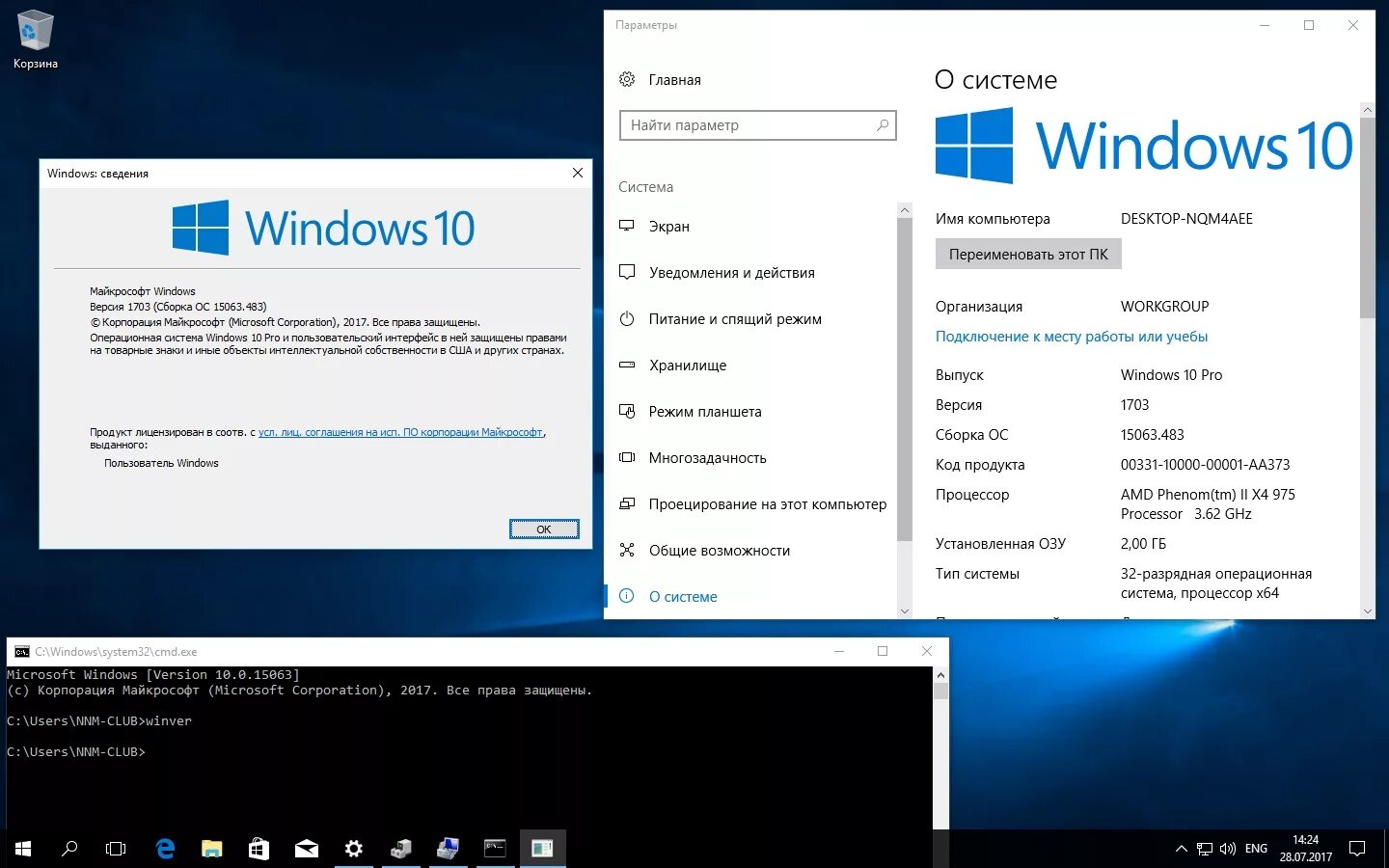The height and width of the screenshot is (868, 1389).
Task: Open Task View on taskbar
Action: [x=116, y=849]
